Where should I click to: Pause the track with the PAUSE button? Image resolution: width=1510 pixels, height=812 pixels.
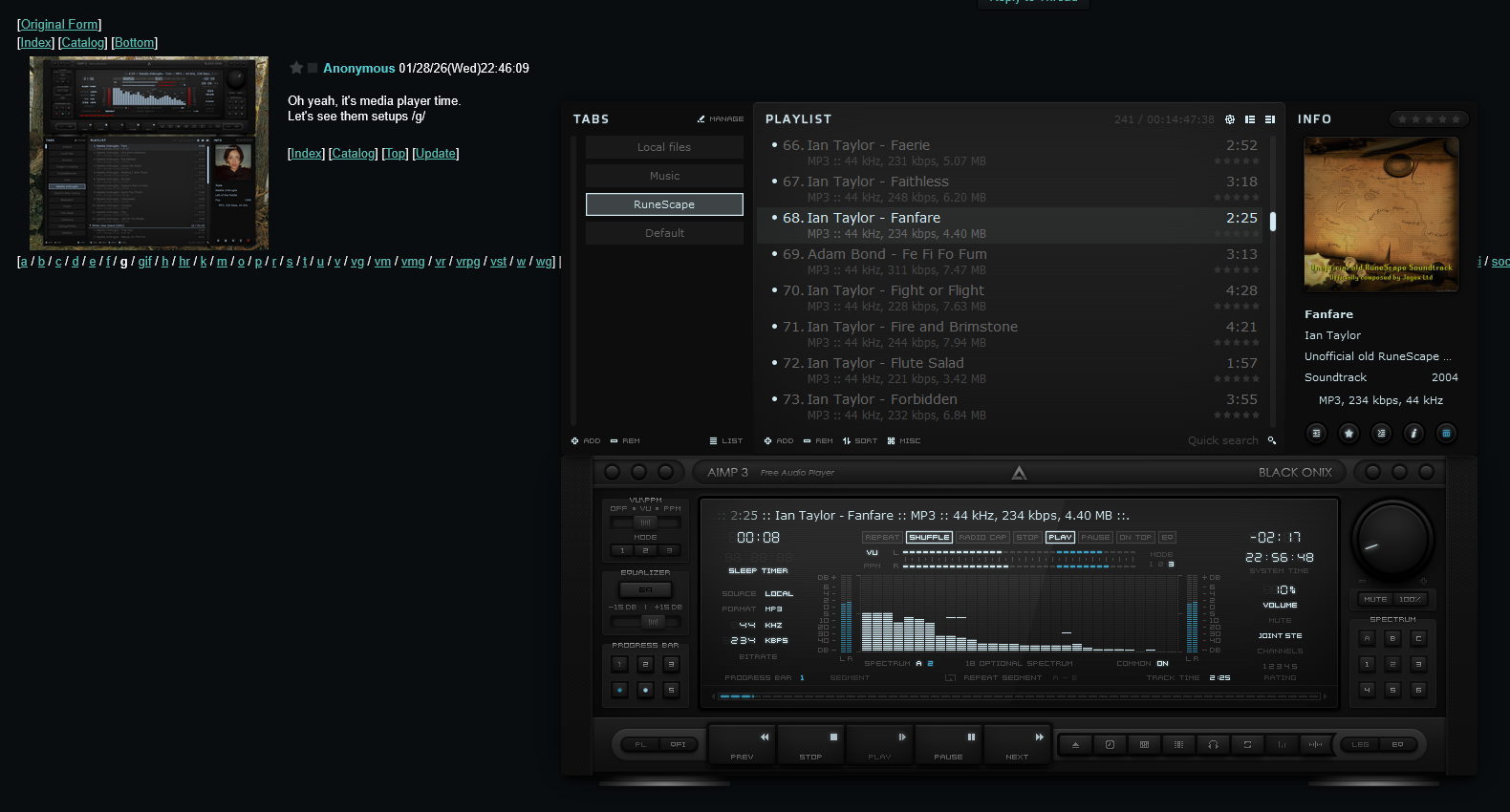tap(949, 744)
